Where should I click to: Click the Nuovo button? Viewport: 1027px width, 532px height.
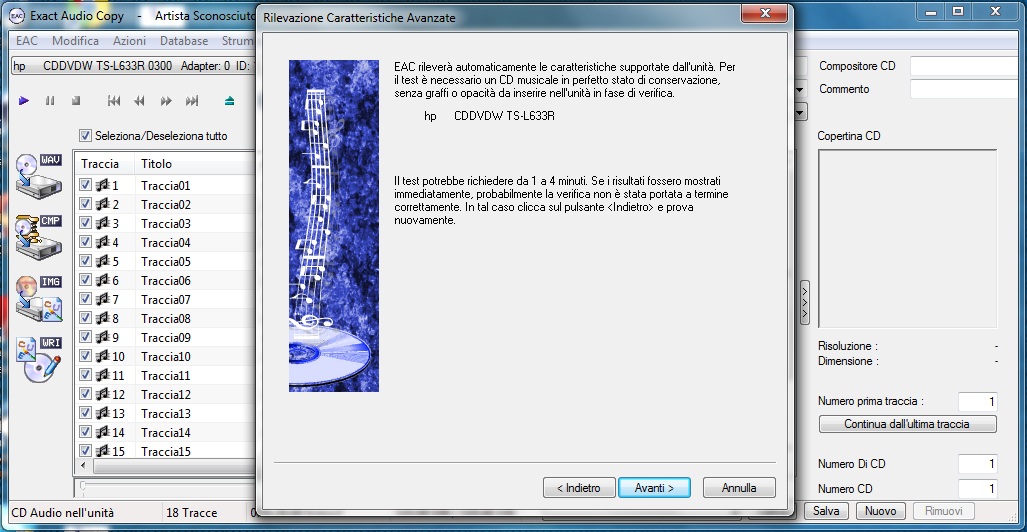880,511
